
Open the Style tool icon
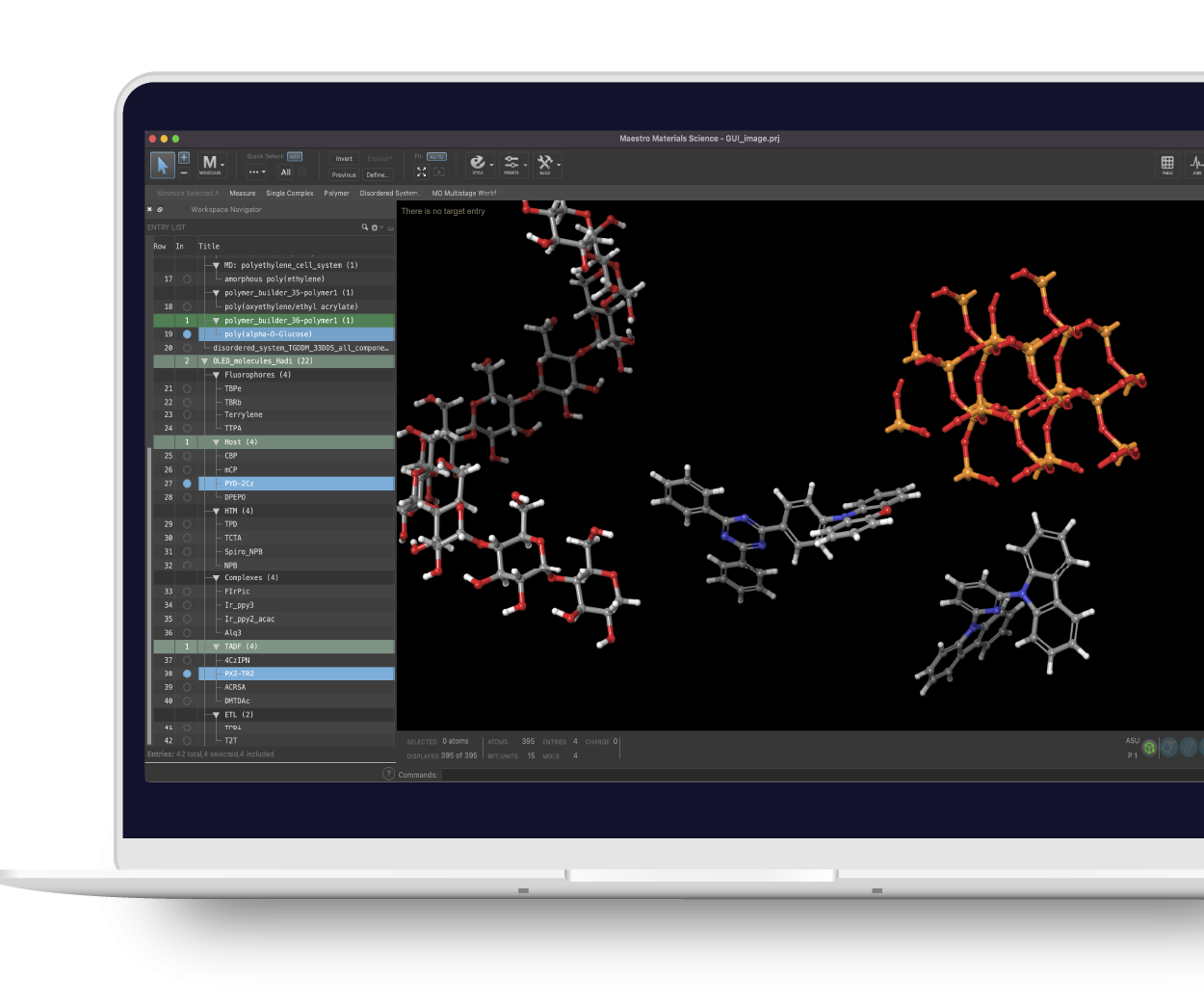click(478, 164)
